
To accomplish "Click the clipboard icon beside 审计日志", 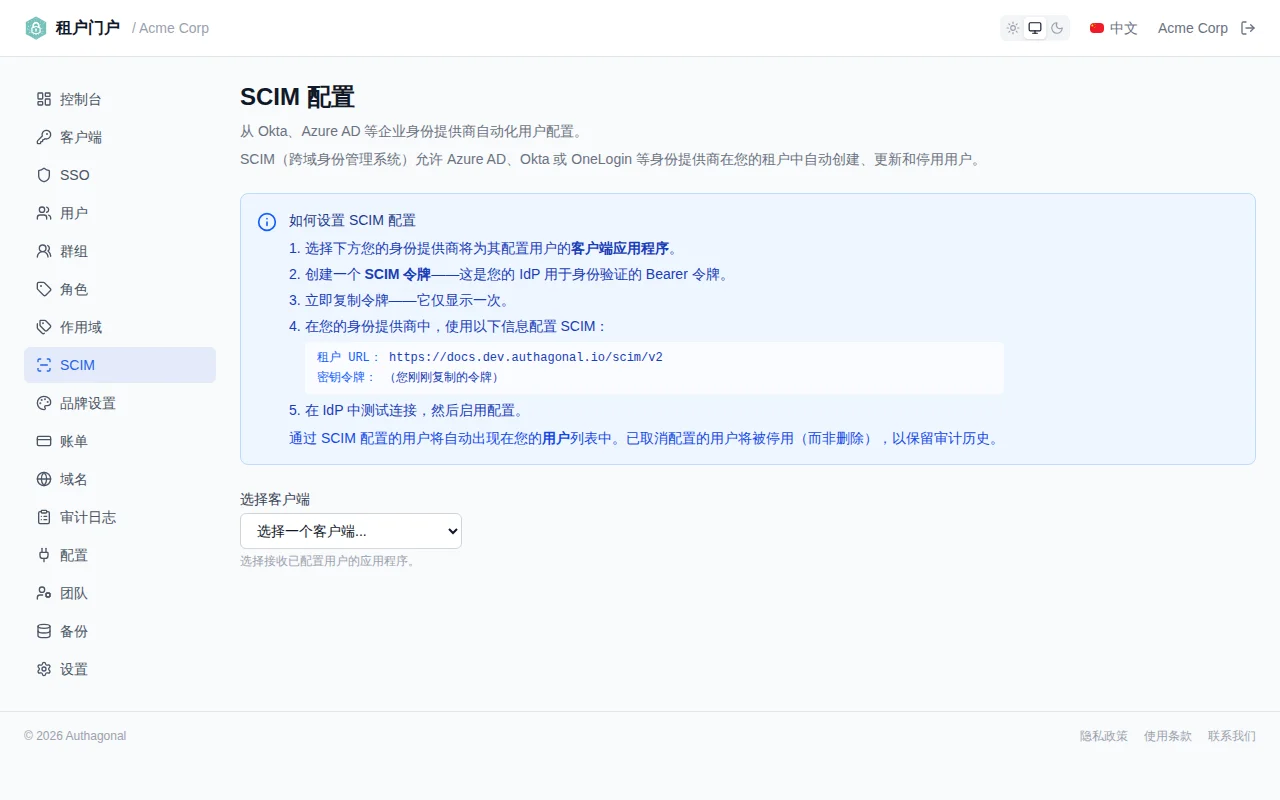I will (44, 517).
